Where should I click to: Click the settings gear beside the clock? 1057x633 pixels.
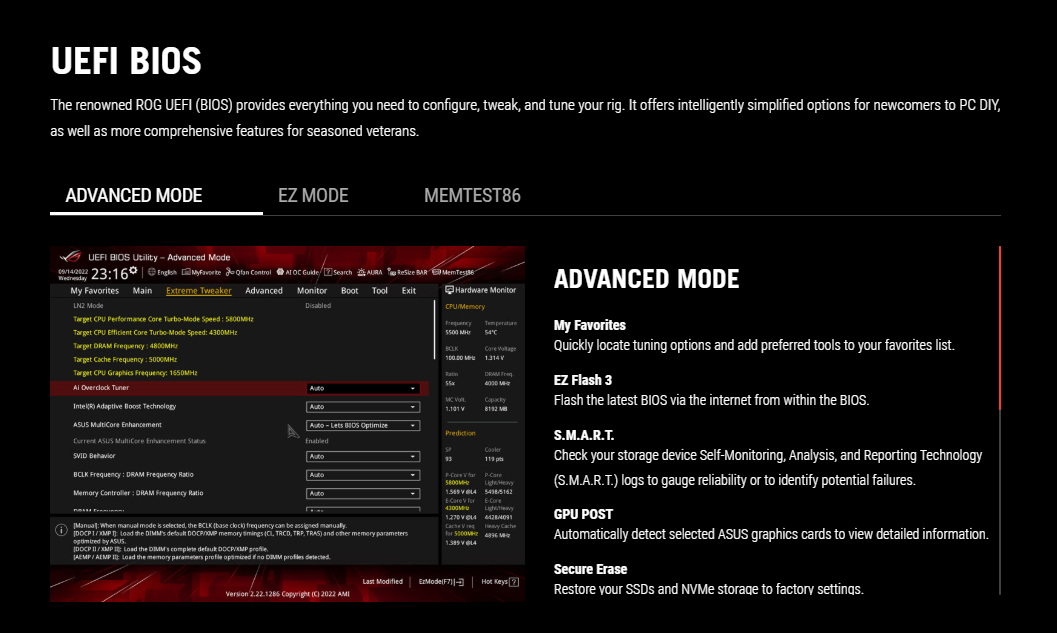[x=134, y=271]
